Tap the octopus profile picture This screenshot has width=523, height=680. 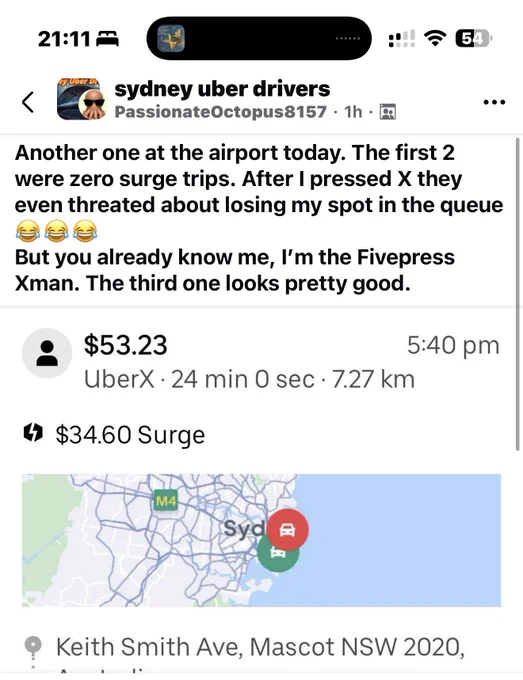coord(93,105)
